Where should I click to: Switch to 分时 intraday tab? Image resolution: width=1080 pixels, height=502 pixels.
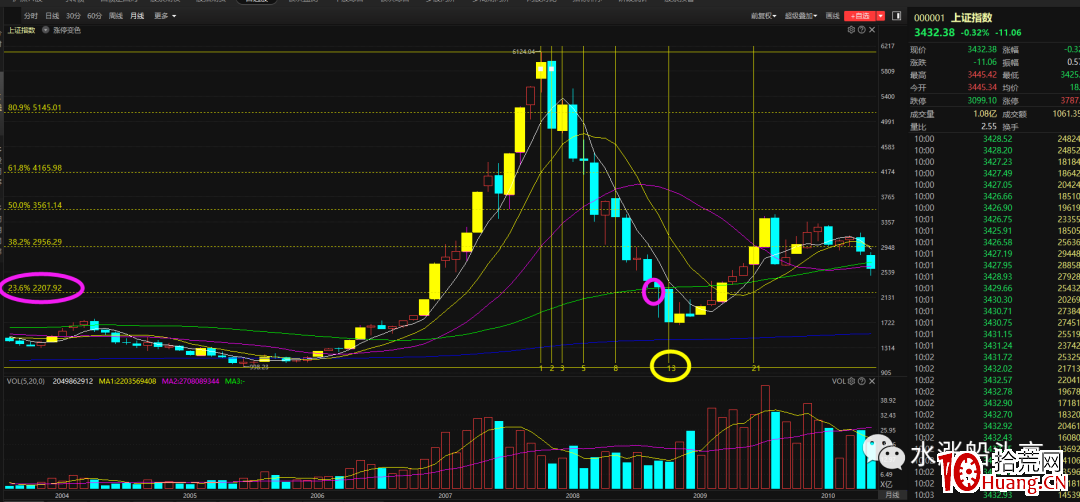pyautogui.click(x=30, y=16)
